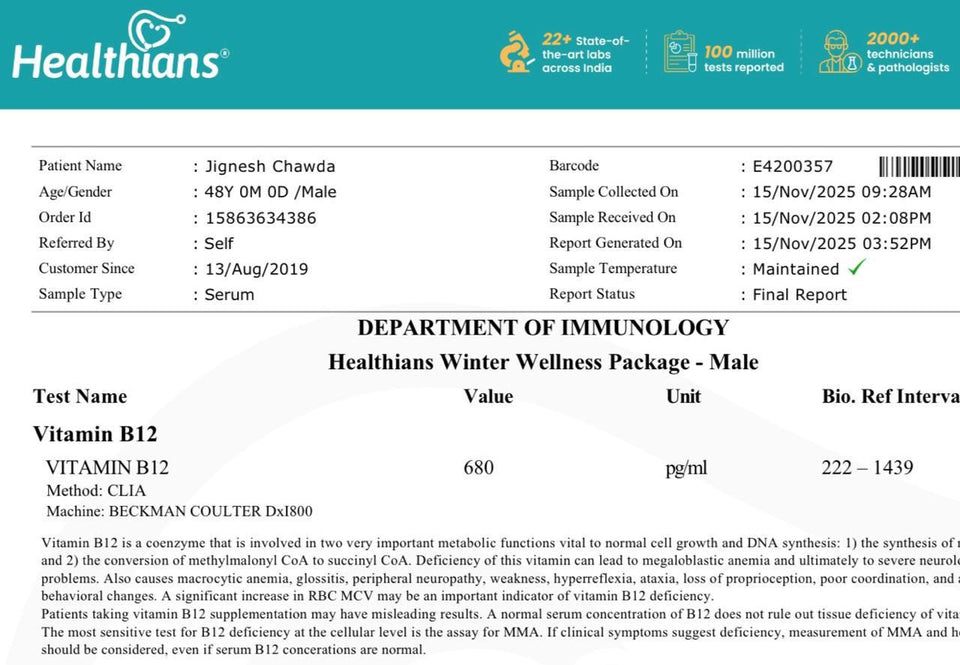
Task: Click the reference interval 222 – 1439
Action: (x=867, y=467)
